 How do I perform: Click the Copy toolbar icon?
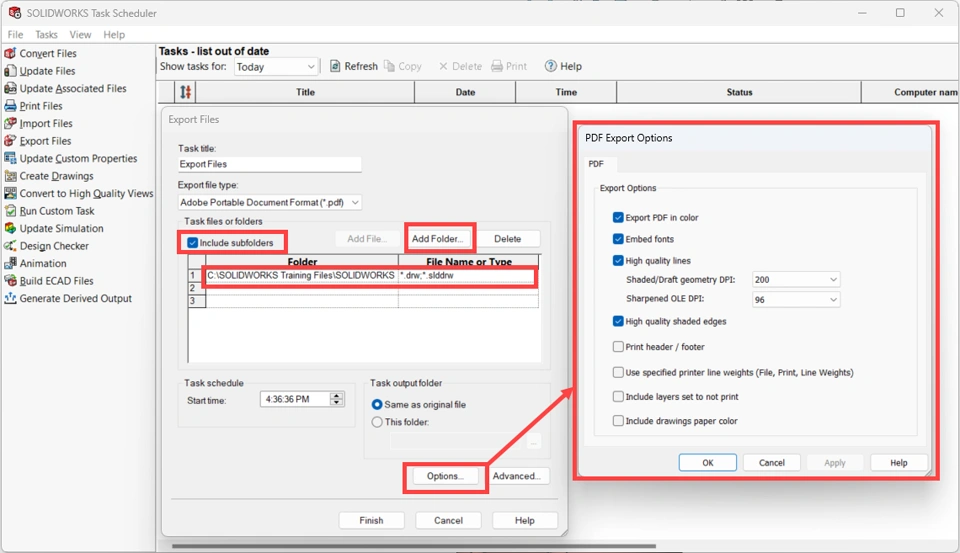(389, 66)
